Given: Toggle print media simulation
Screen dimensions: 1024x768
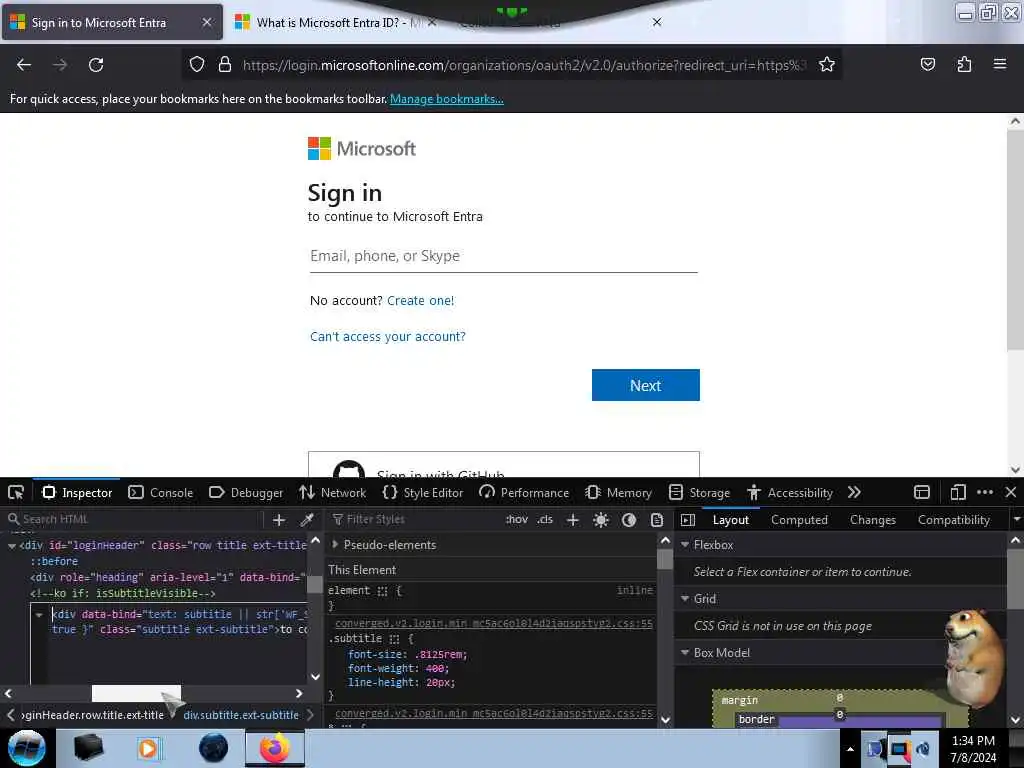Looking at the screenshot, I should tap(657, 520).
